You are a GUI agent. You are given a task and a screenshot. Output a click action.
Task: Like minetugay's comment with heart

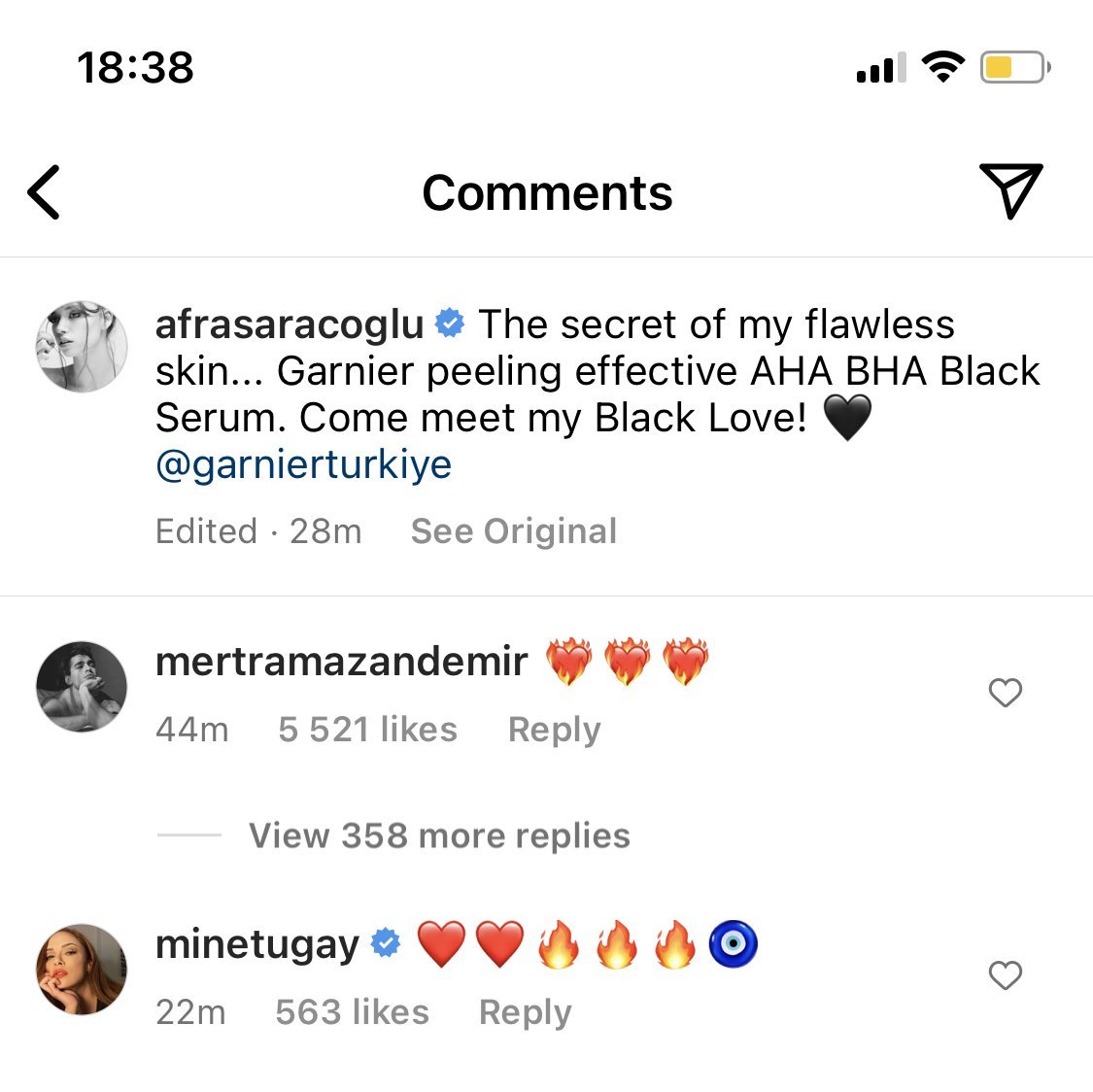1005,975
